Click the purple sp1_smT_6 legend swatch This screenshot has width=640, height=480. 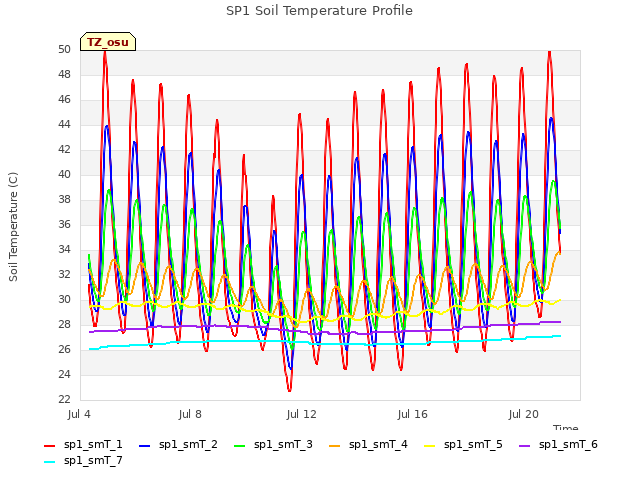click(x=524, y=446)
